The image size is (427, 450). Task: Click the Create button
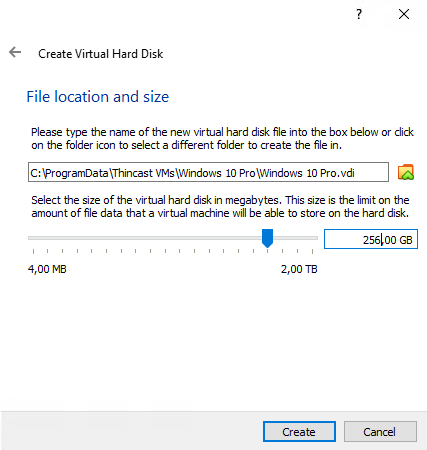pos(299,432)
